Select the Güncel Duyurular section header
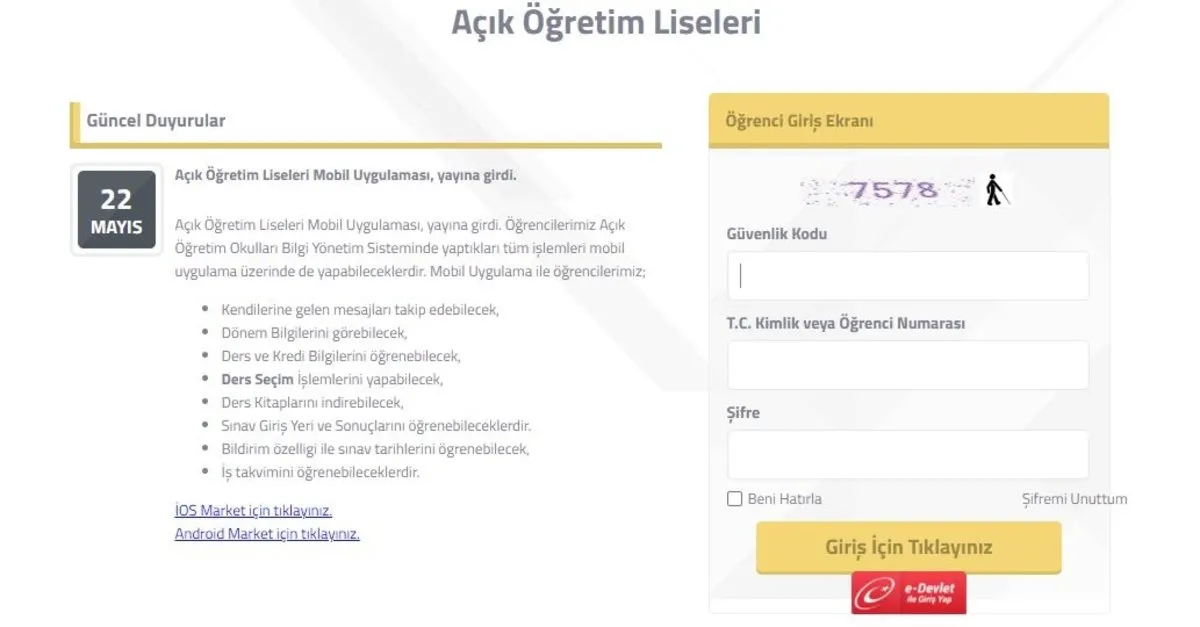This screenshot has height=627, width=1200. click(x=156, y=121)
